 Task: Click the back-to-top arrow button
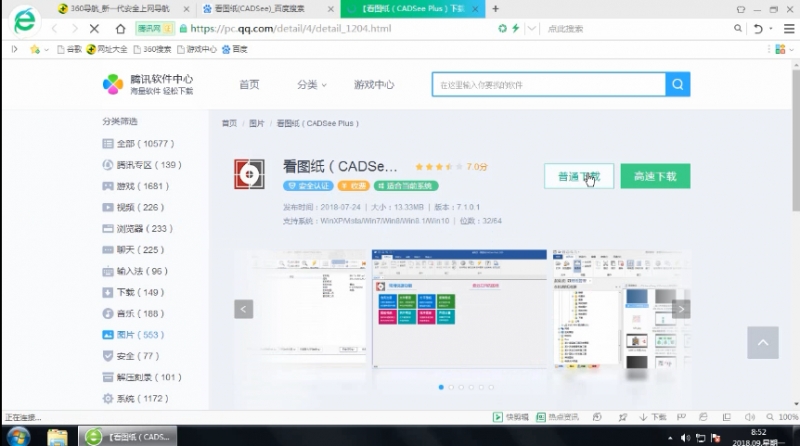coord(763,342)
